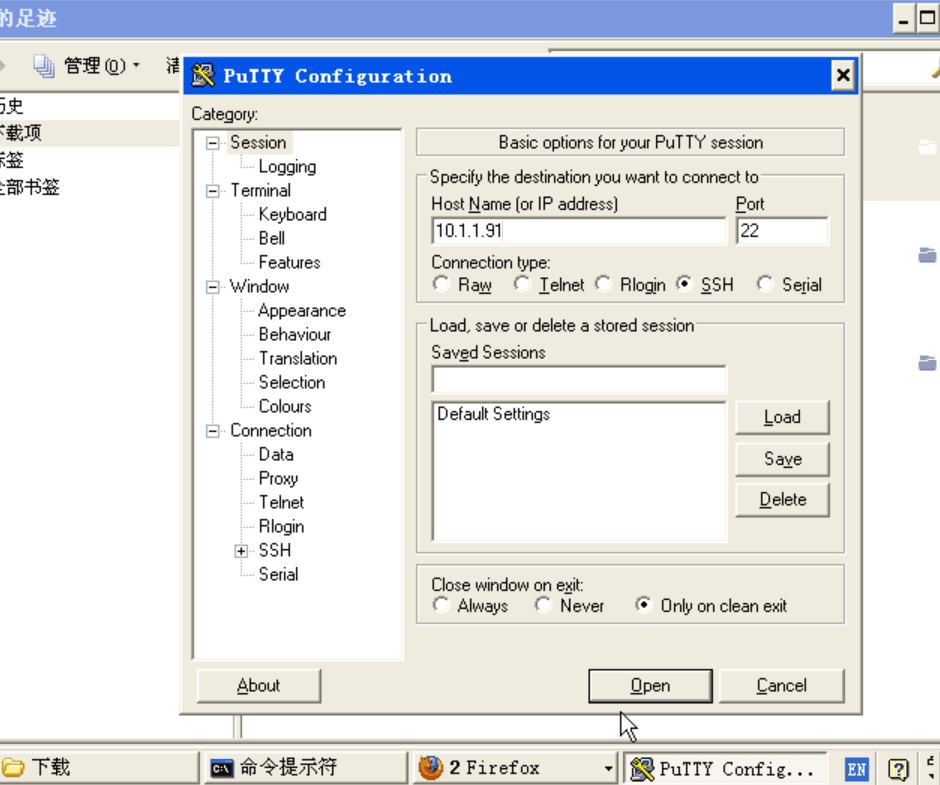Select the Keyboard category
Screen dimensions: 940x785
tap(293, 215)
